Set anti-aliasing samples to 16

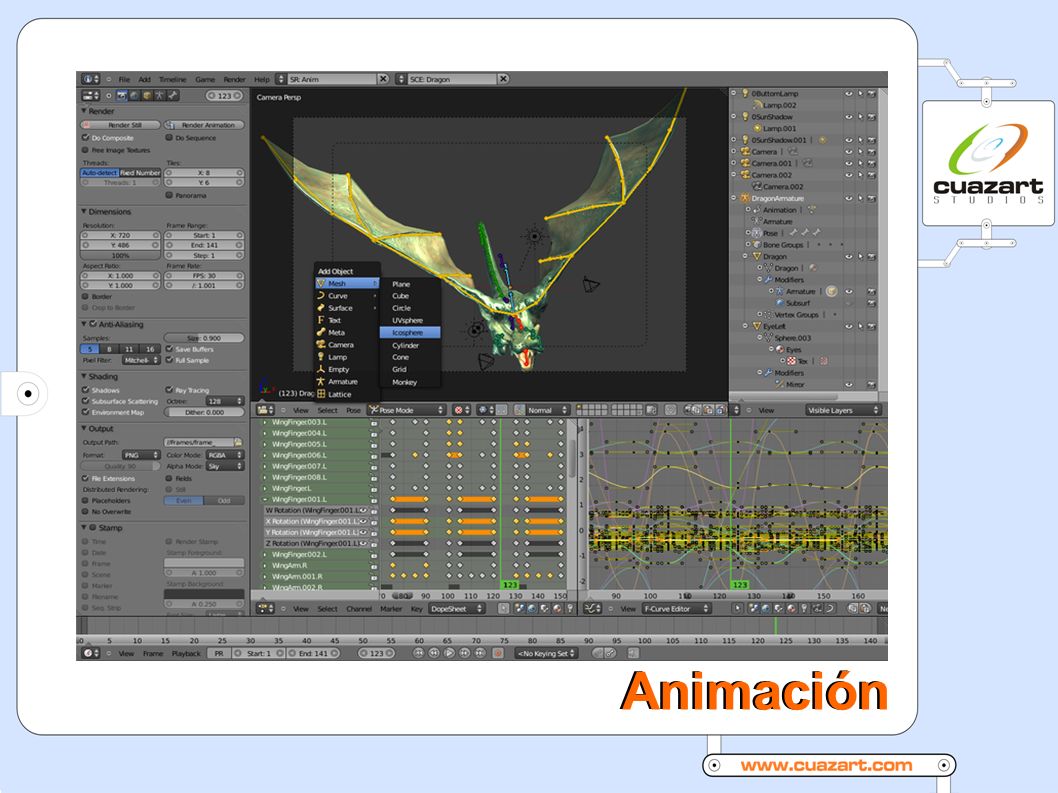(x=150, y=349)
